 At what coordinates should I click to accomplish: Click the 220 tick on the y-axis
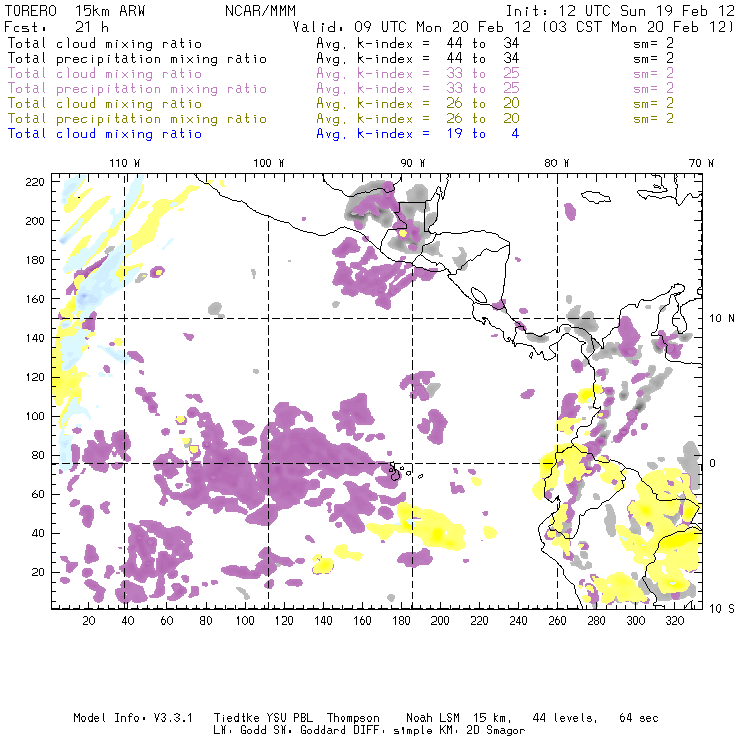click(36, 181)
